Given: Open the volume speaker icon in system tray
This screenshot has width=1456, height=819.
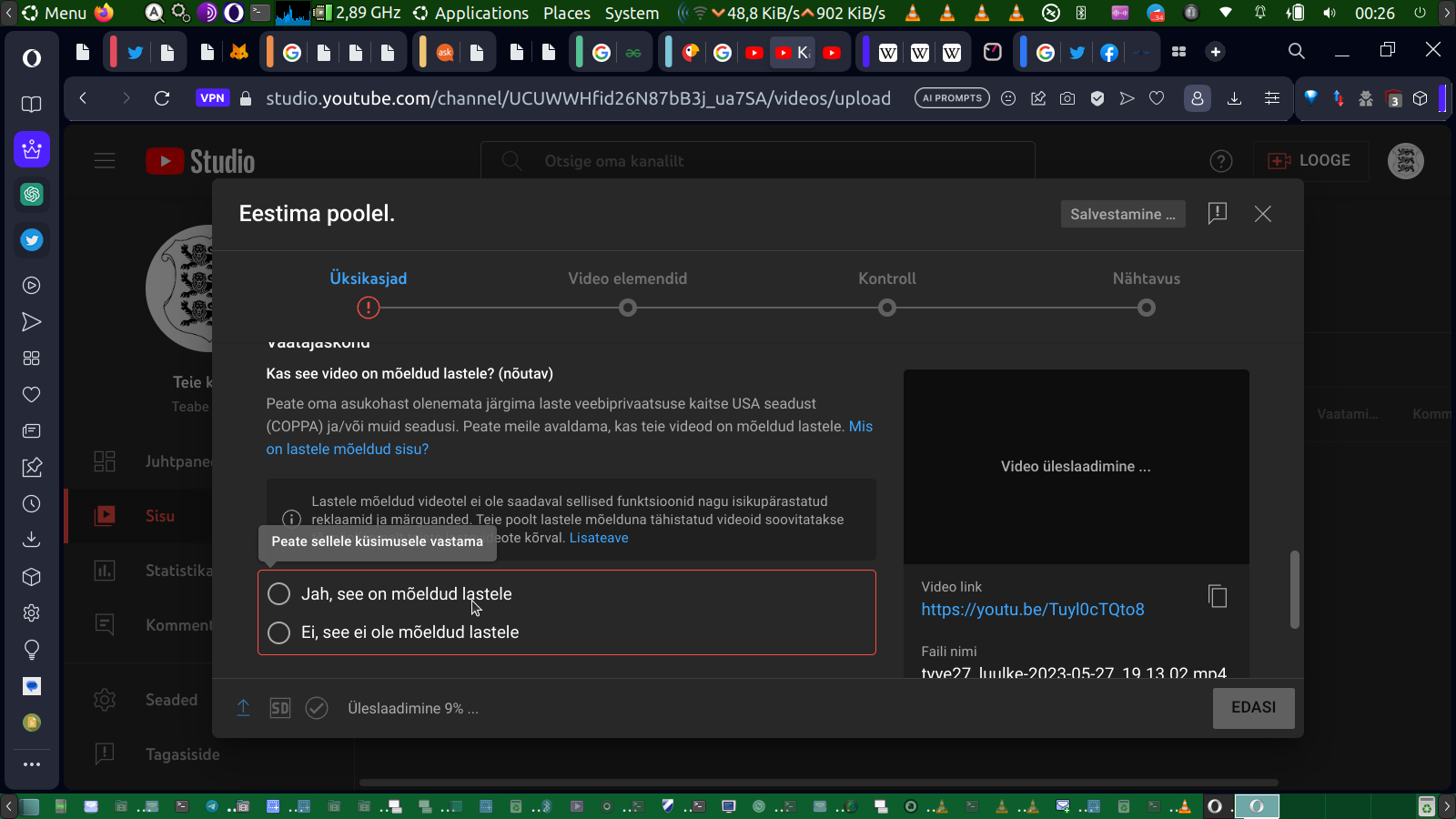Looking at the screenshot, I should (1330, 13).
